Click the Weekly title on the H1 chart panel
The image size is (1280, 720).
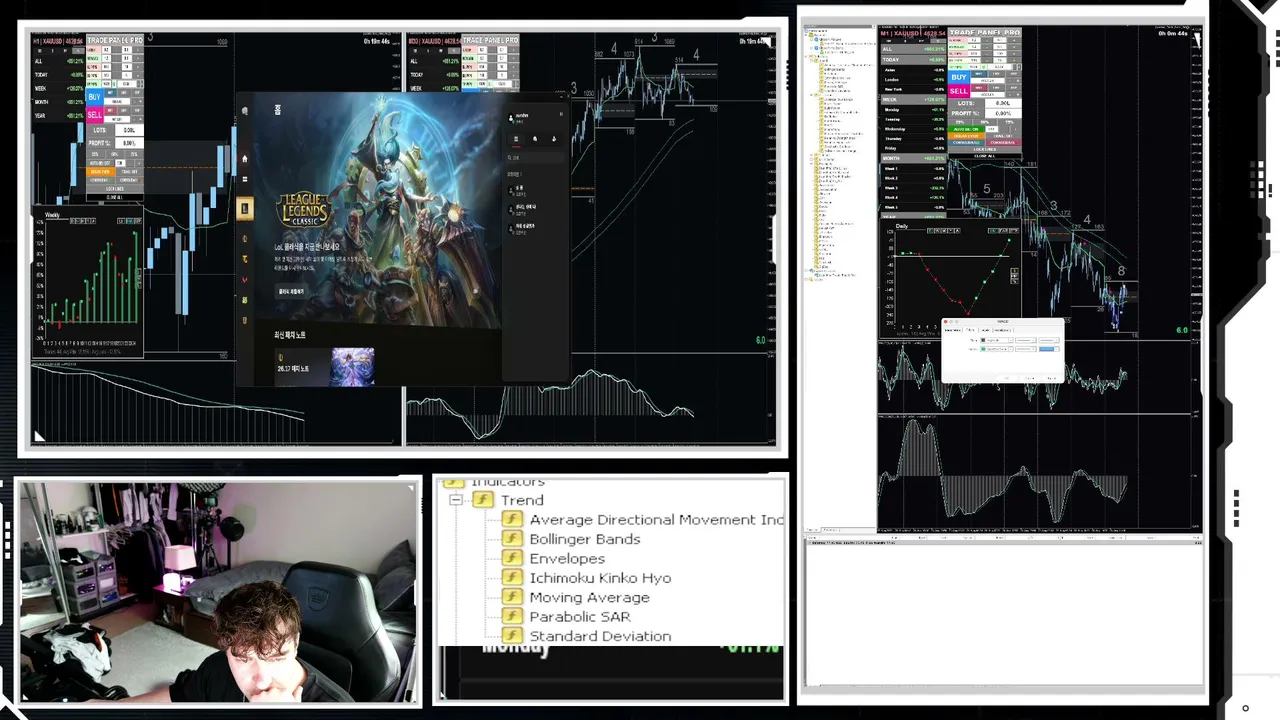pyautogui.click(x=52, y=214)
